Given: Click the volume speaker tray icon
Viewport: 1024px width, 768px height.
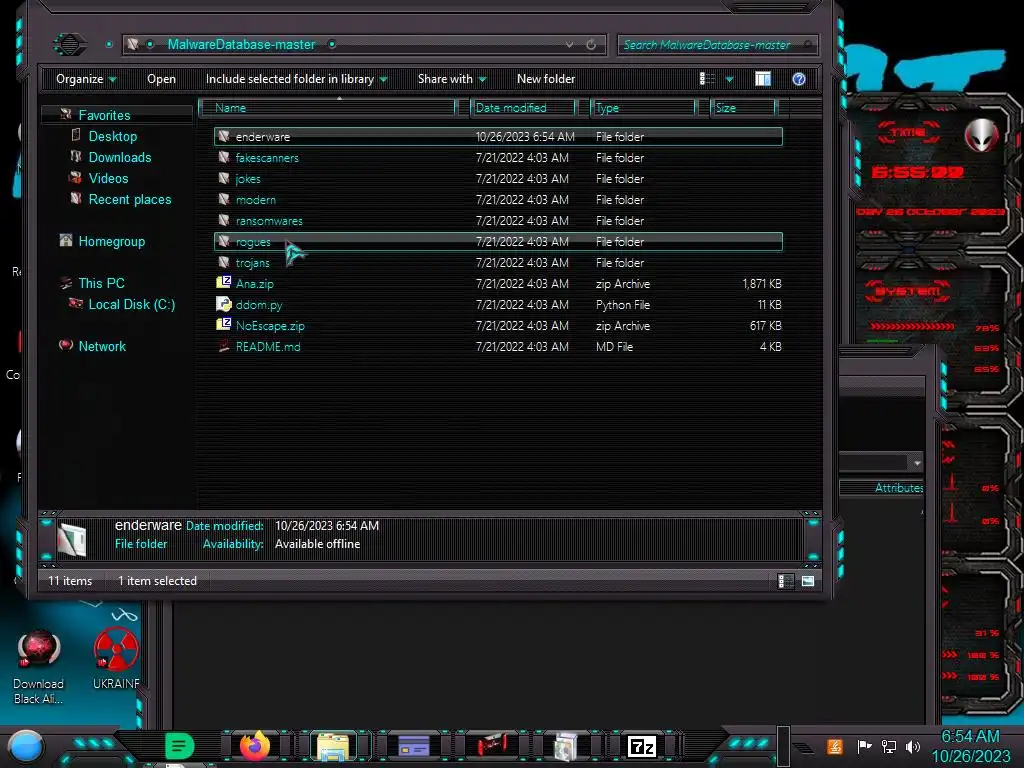Looking at the screenshot, I should click(x=913, y=746).
